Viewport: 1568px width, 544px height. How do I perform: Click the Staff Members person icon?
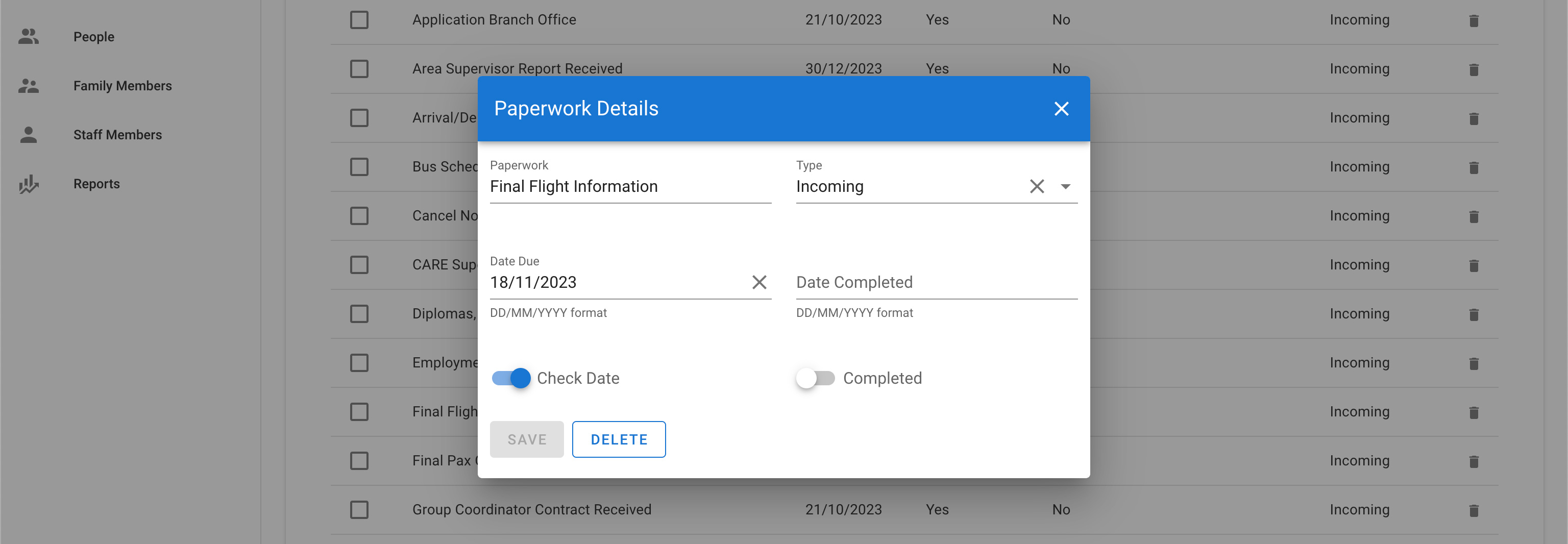[29, 135]
